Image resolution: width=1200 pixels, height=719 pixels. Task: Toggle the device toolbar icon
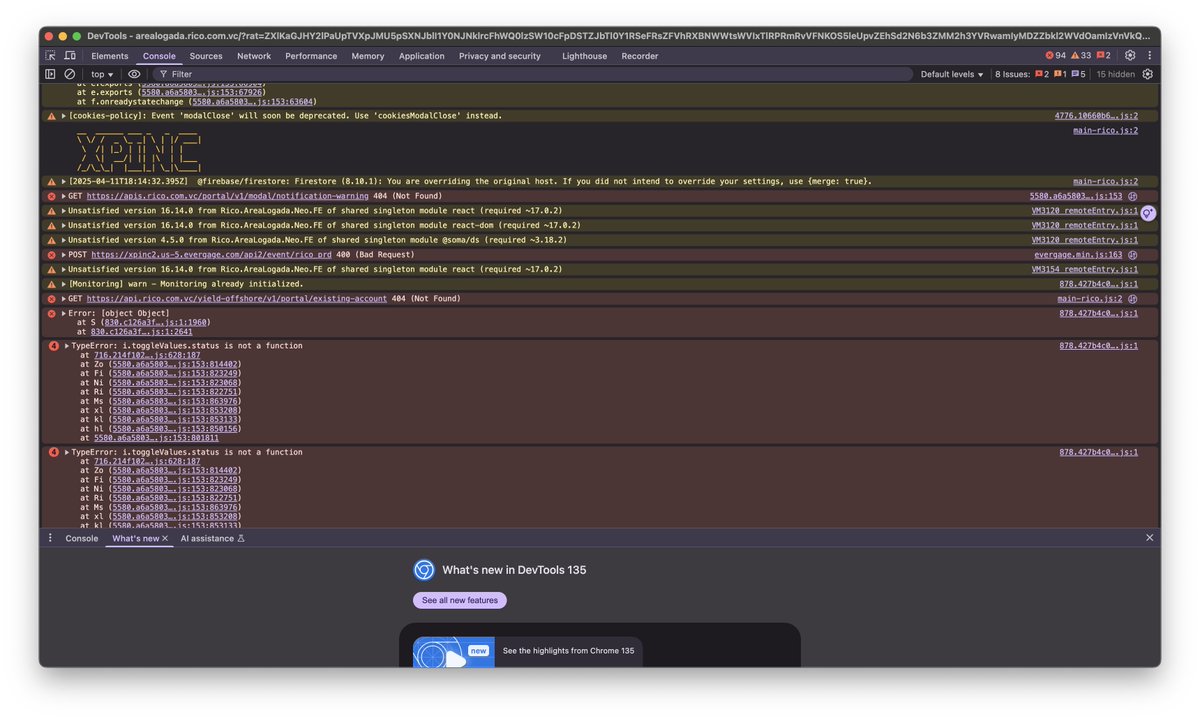coord(70,56)
